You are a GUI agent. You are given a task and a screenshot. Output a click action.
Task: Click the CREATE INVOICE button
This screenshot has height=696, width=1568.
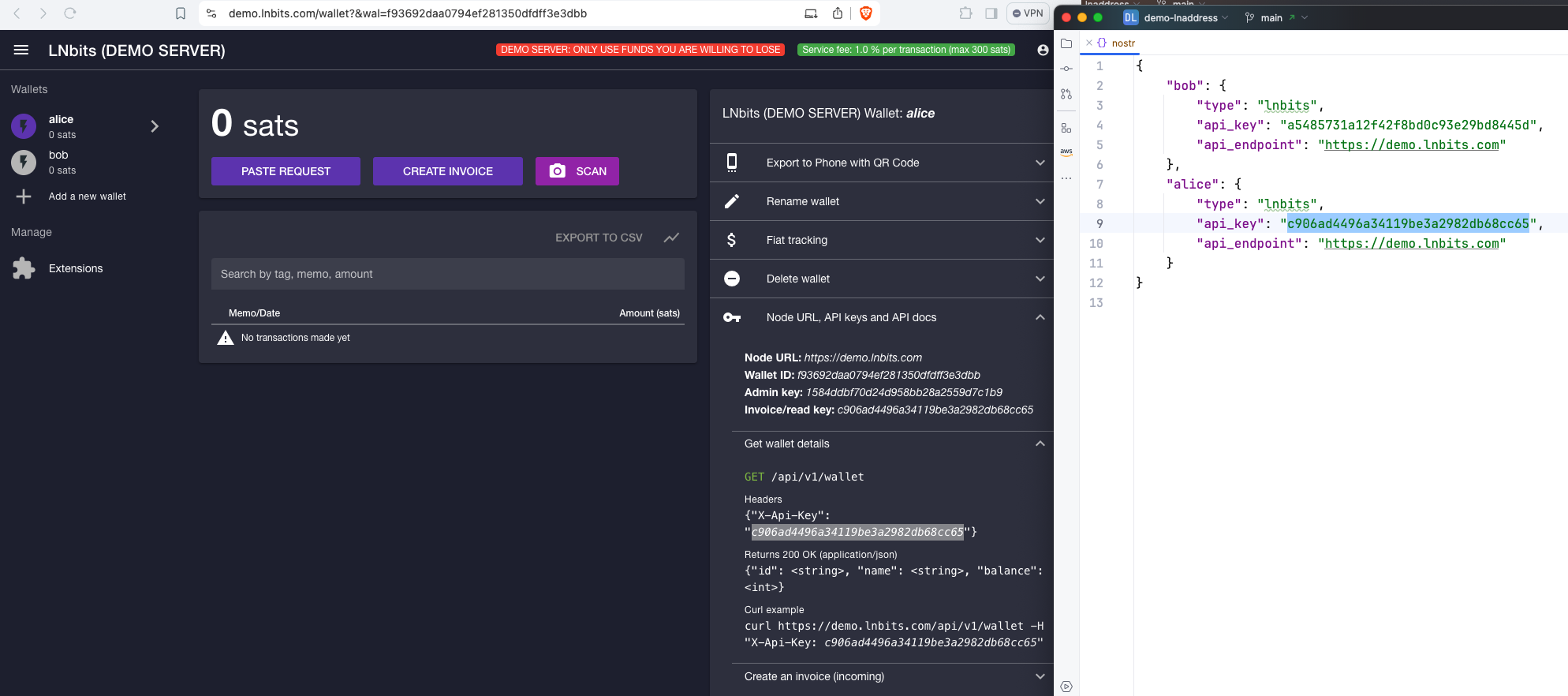(448, 171)
